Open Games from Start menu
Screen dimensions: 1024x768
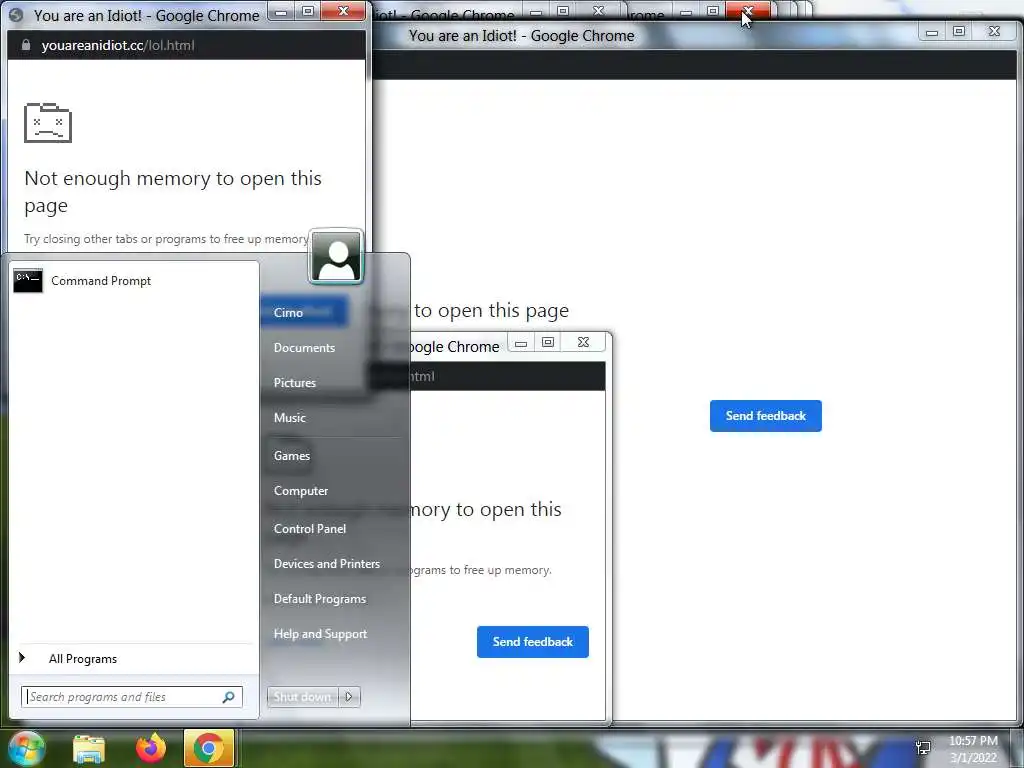click(292, 456)
